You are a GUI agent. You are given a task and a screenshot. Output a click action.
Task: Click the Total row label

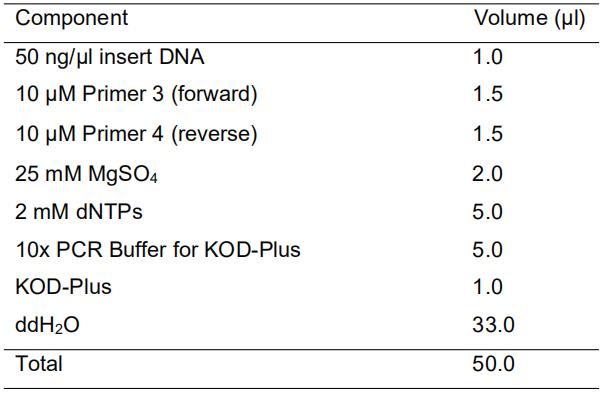tap(39, 363)
